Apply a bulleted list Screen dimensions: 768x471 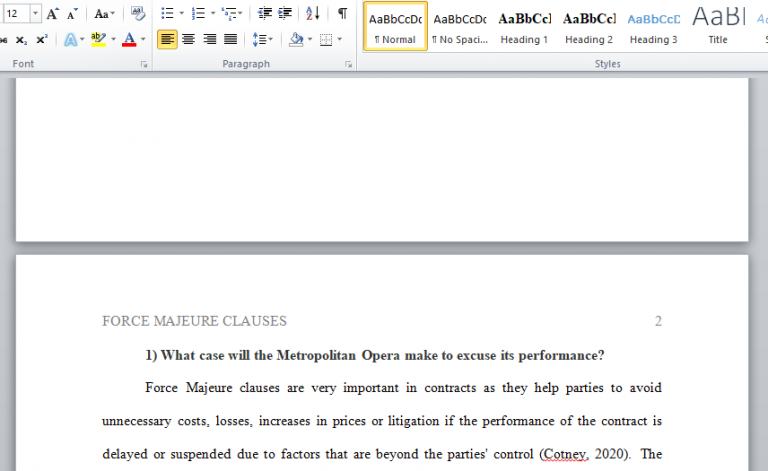167,14
